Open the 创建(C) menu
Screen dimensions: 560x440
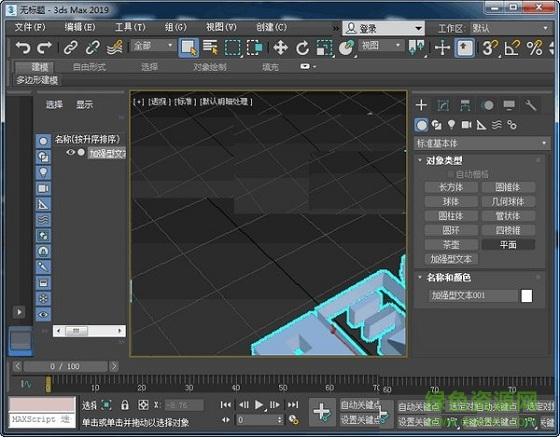[271, 27]
